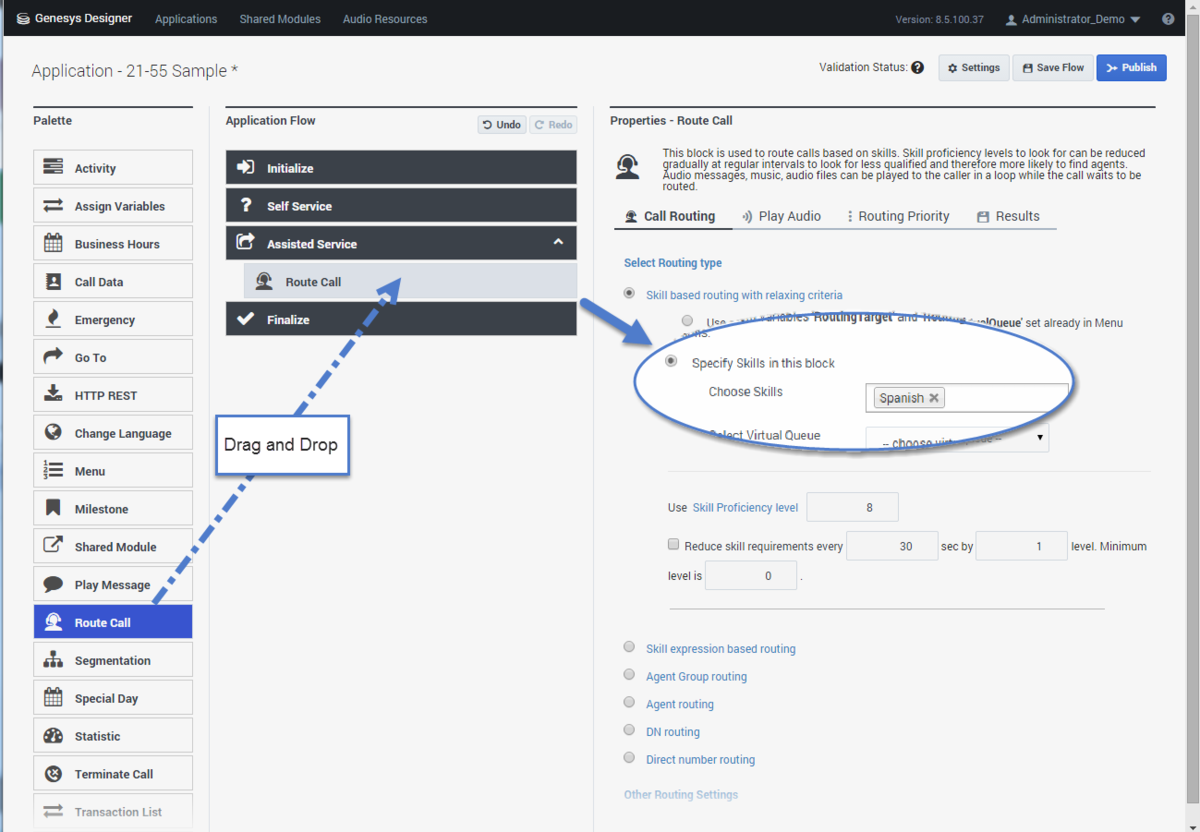Select Skill expression based routing option

coord(629,647)
